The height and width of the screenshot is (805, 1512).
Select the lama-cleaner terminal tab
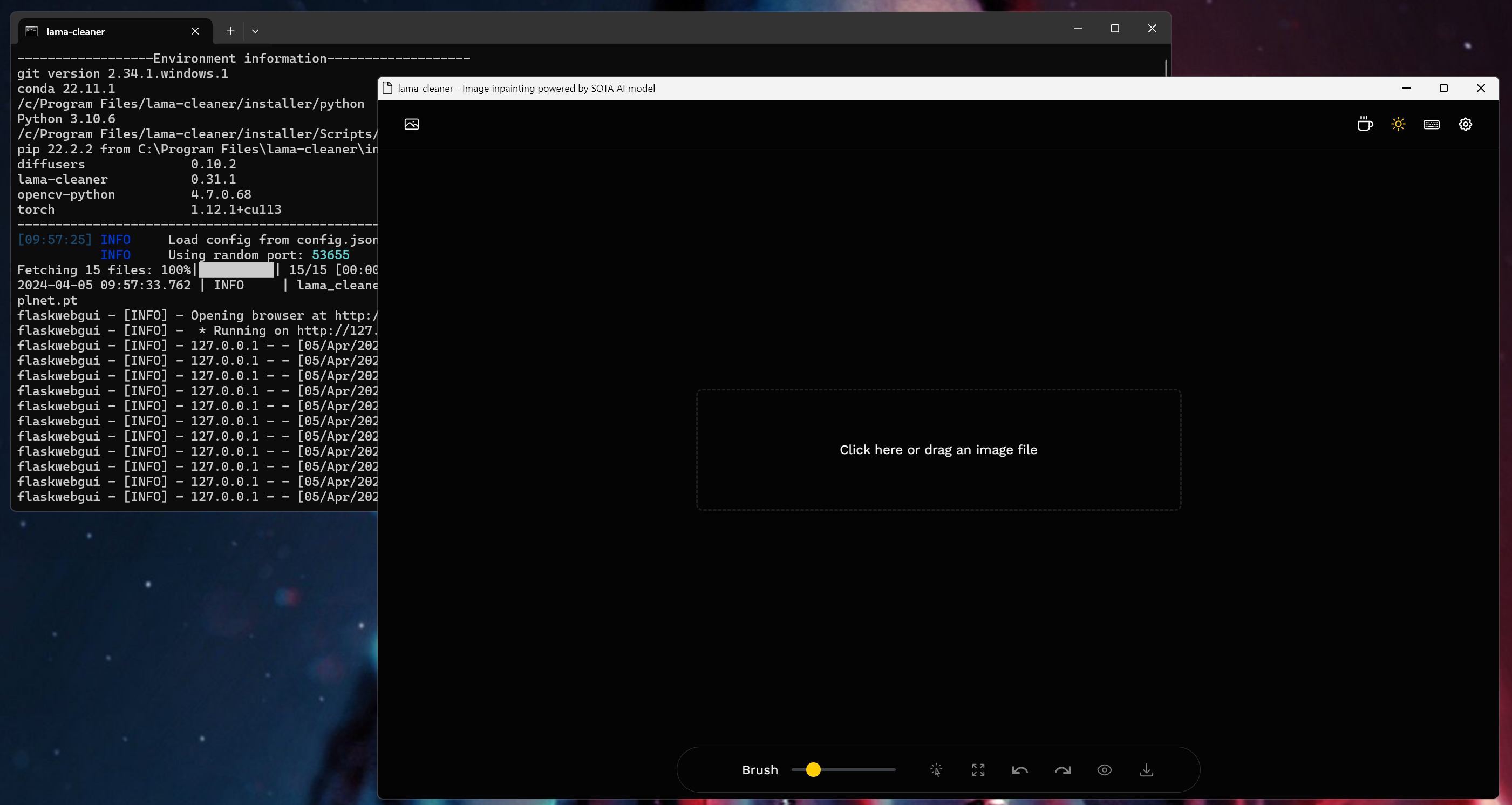(115, 31)
